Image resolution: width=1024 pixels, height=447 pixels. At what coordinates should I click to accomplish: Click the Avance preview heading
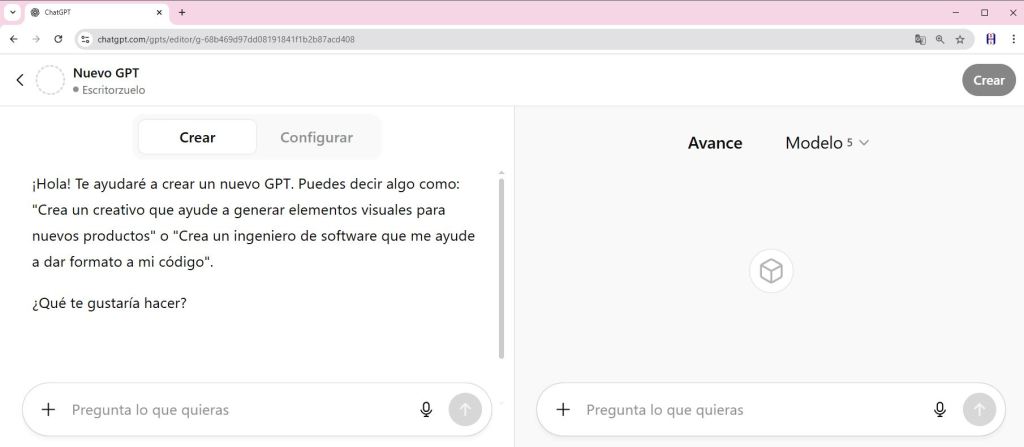(715, 143)
